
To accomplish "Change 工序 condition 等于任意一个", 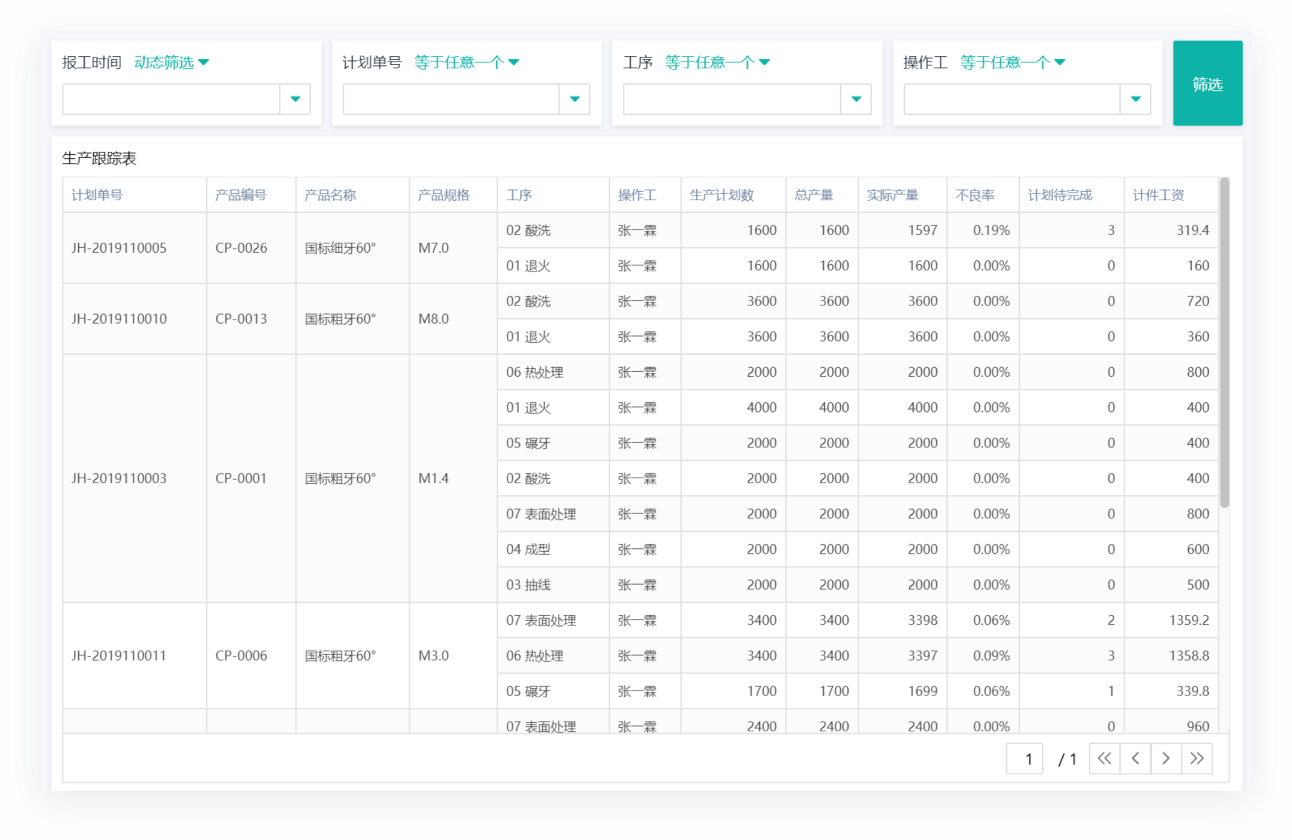I will 716,62.
